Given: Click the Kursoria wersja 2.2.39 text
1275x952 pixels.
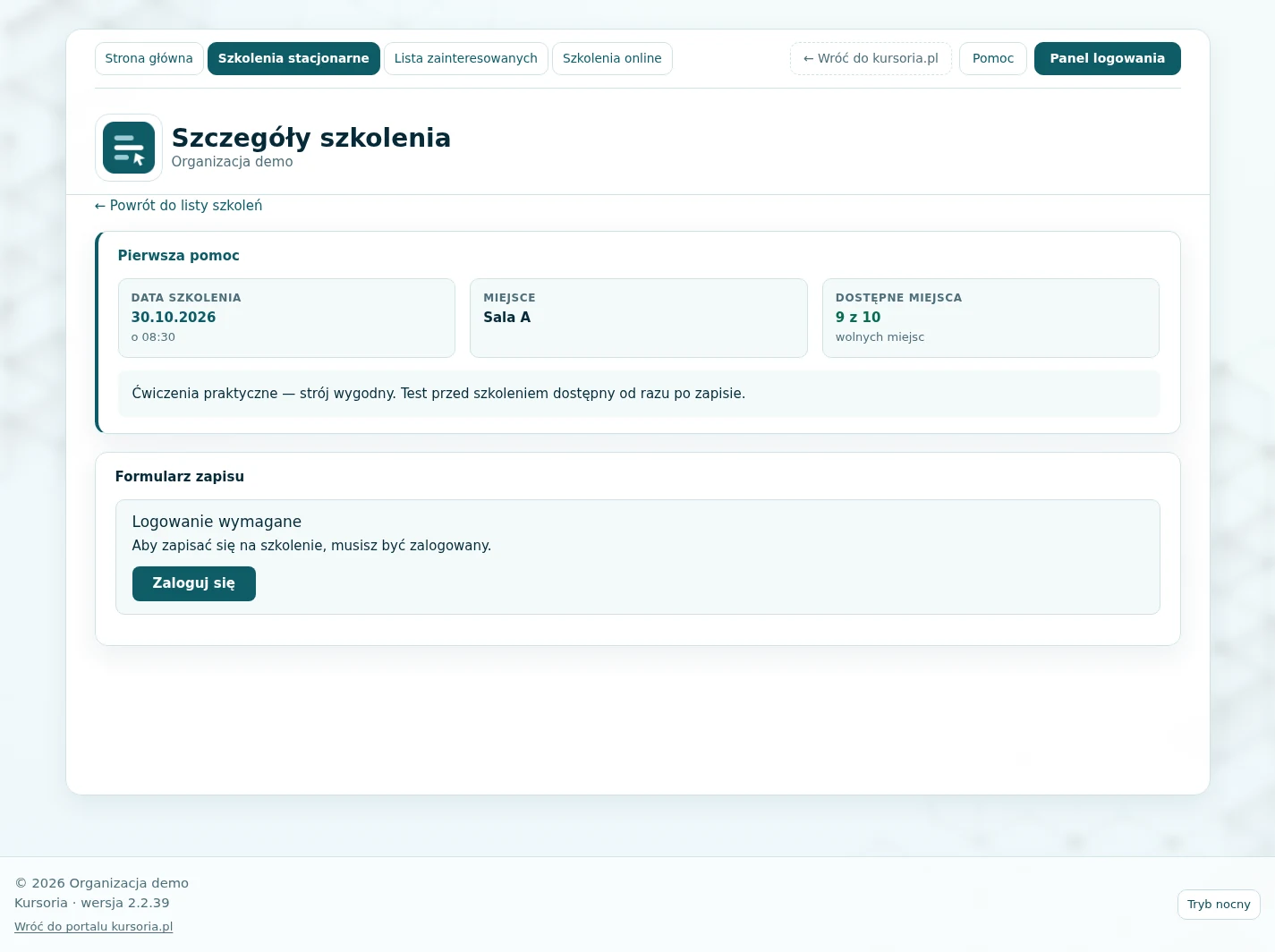Looking at the screenshot, I should pyautogui.click(x=92, y=903).
